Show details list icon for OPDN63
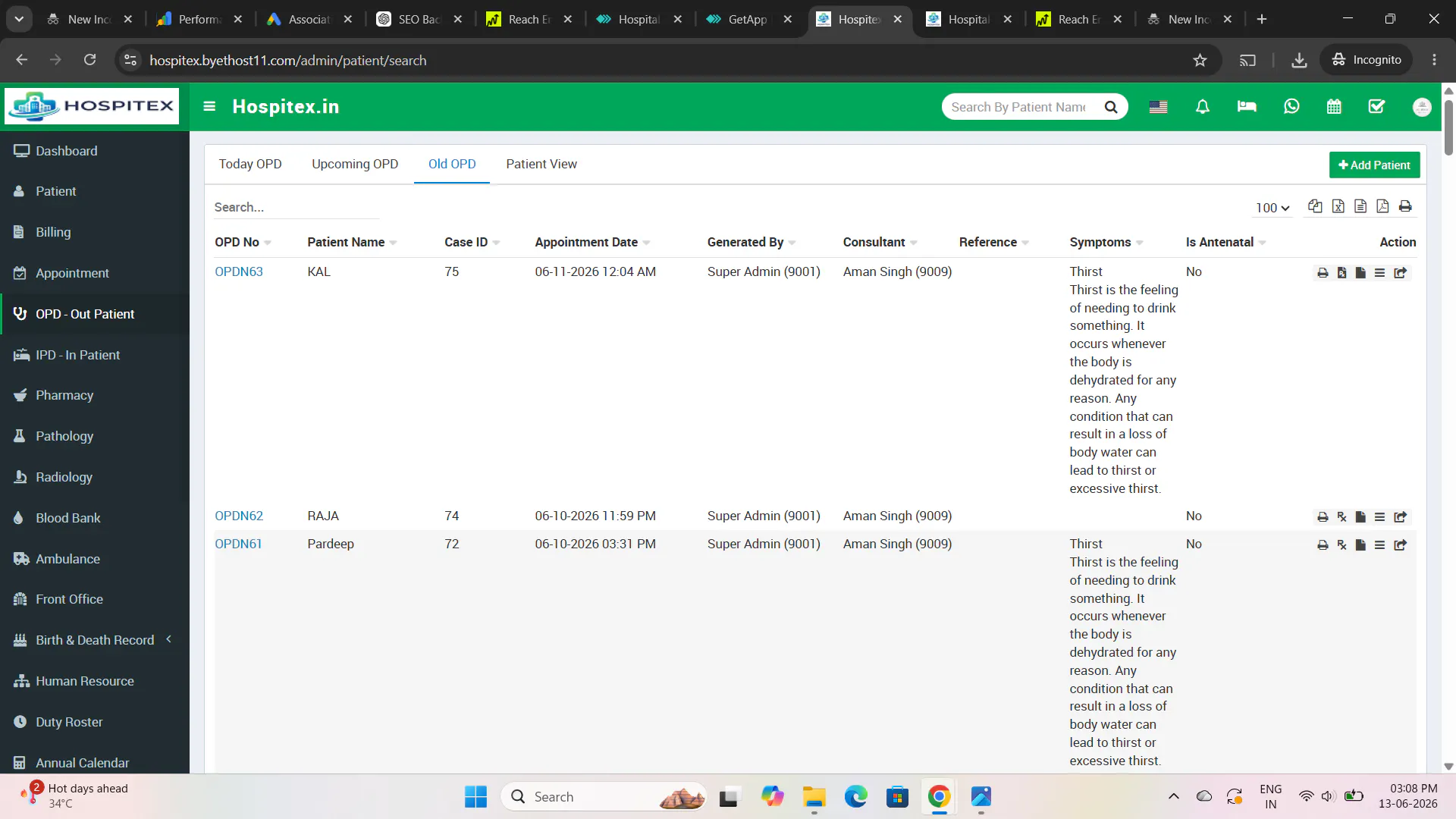The width and height of the screenshot is (1456, 819). (x=1379, y=273)
